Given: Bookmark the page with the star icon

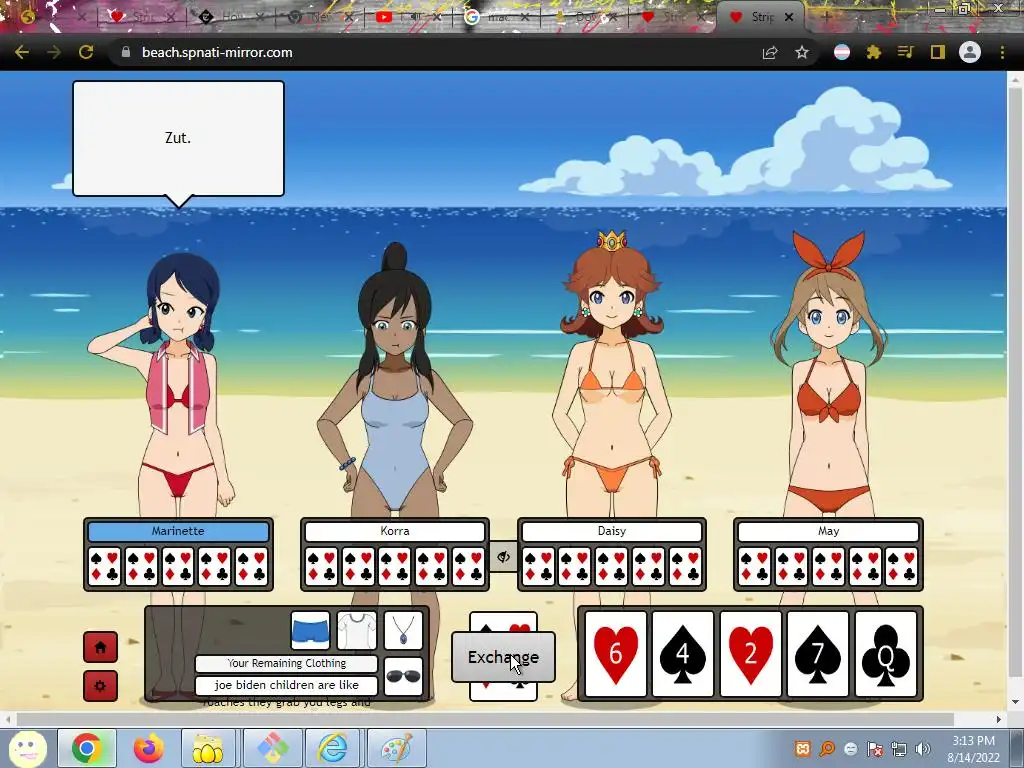Looking at the screenshot, I should [x=802, y=52].
